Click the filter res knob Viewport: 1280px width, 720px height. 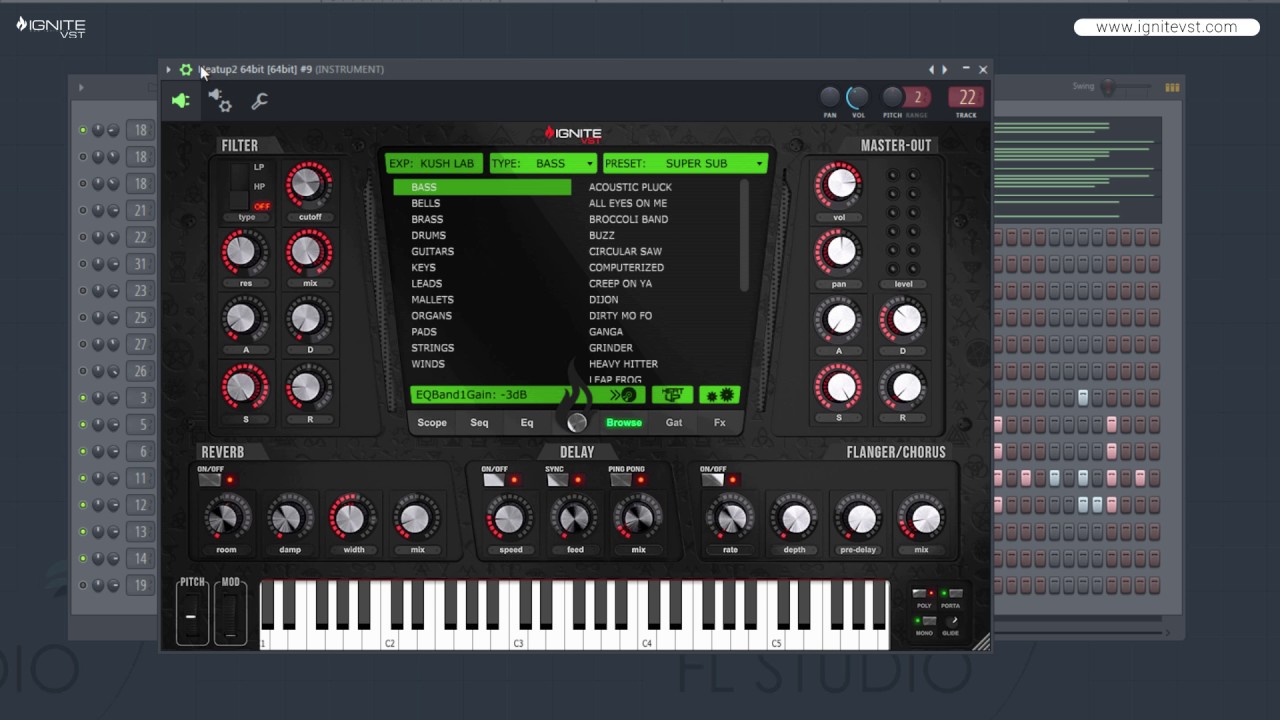[244, 251]
